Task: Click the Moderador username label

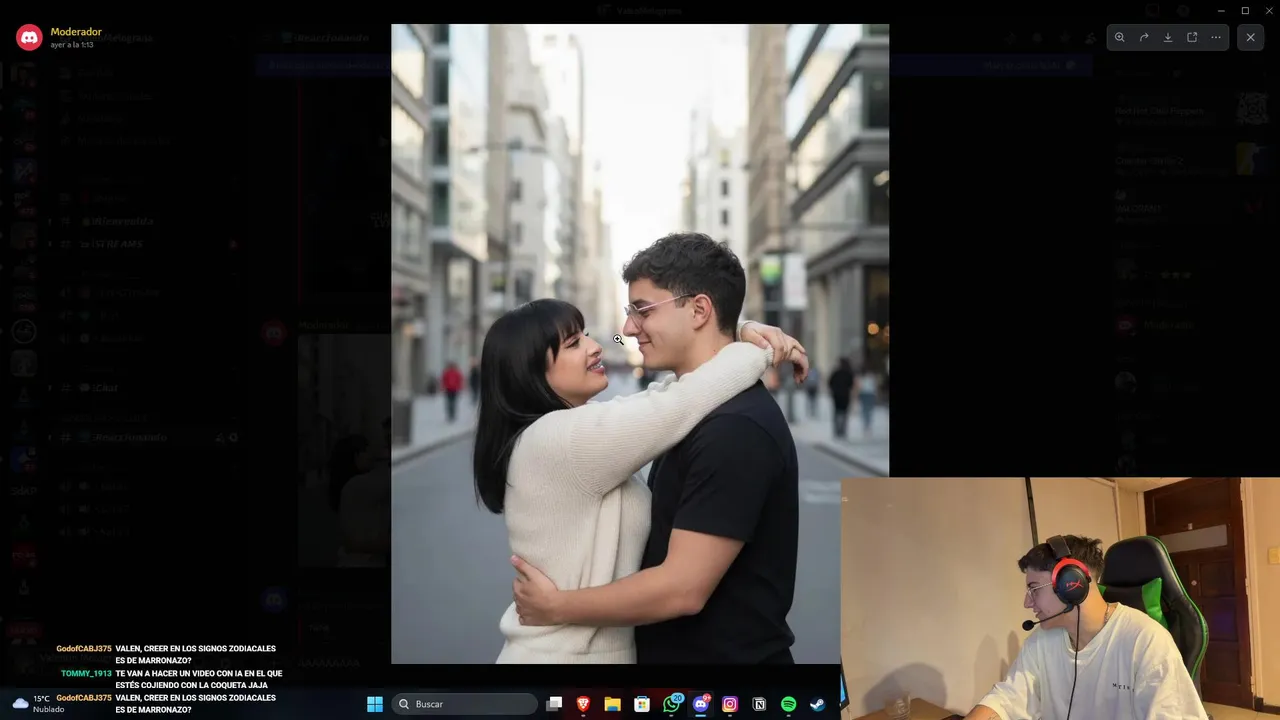Action: point(76,32)
